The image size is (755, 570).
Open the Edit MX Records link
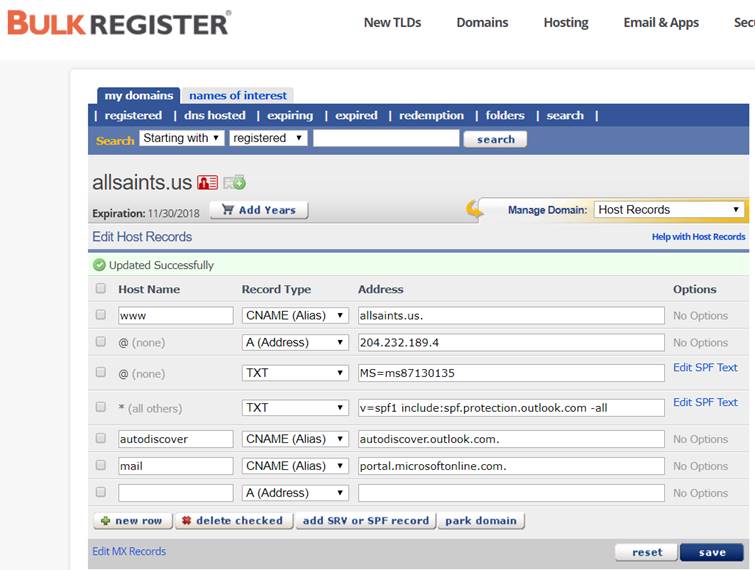click(129, 551)
